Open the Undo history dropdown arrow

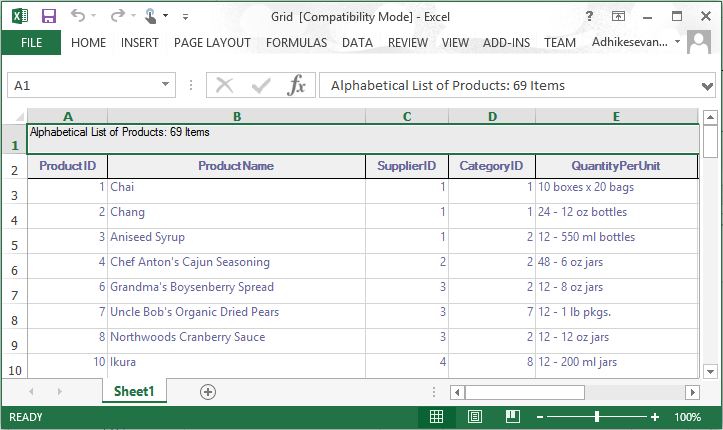pyautogui.click(x=93, y=16)
